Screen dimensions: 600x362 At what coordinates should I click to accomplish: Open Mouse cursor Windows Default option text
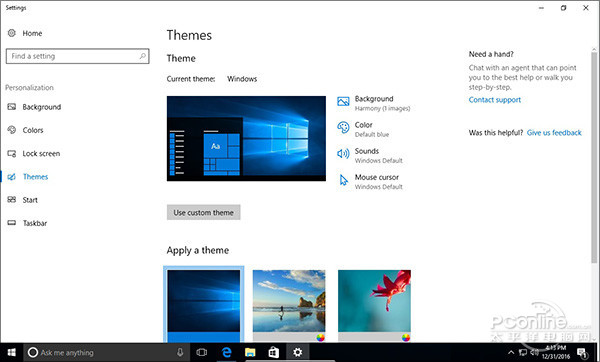point(378,182)
